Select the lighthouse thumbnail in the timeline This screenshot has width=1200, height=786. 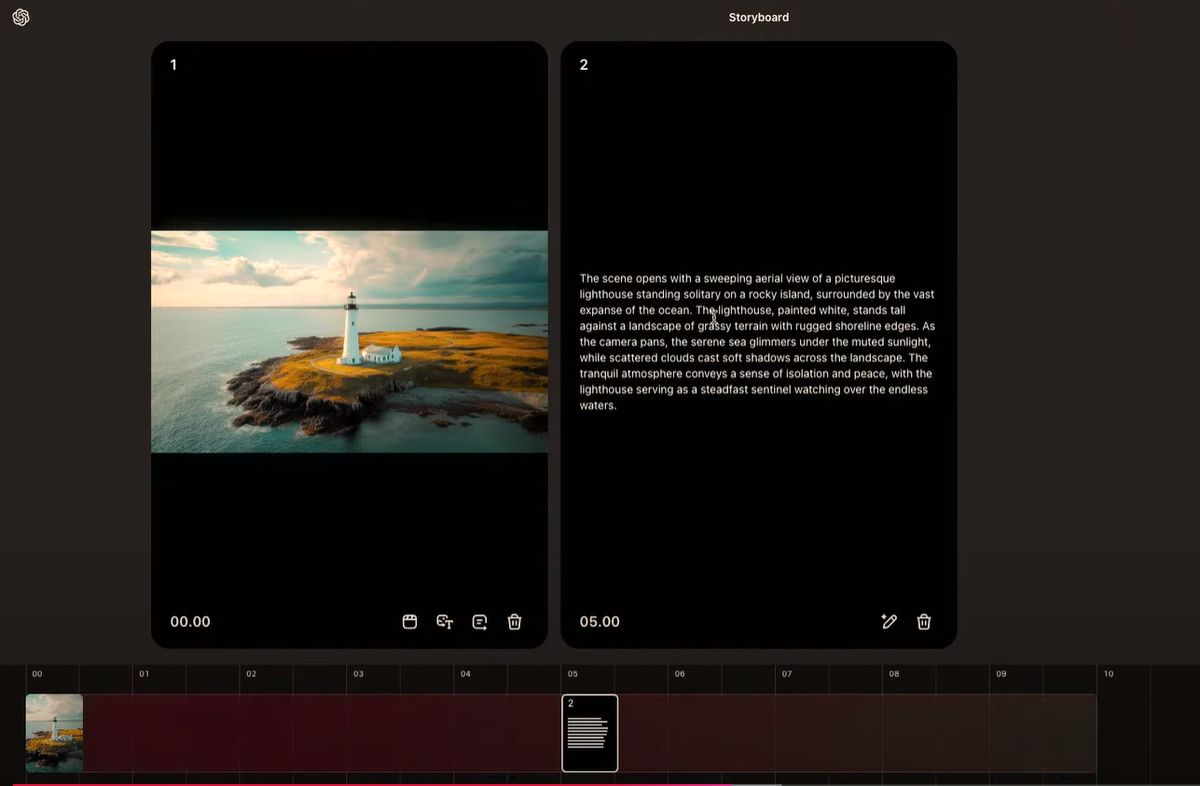(x=54, y=733)
